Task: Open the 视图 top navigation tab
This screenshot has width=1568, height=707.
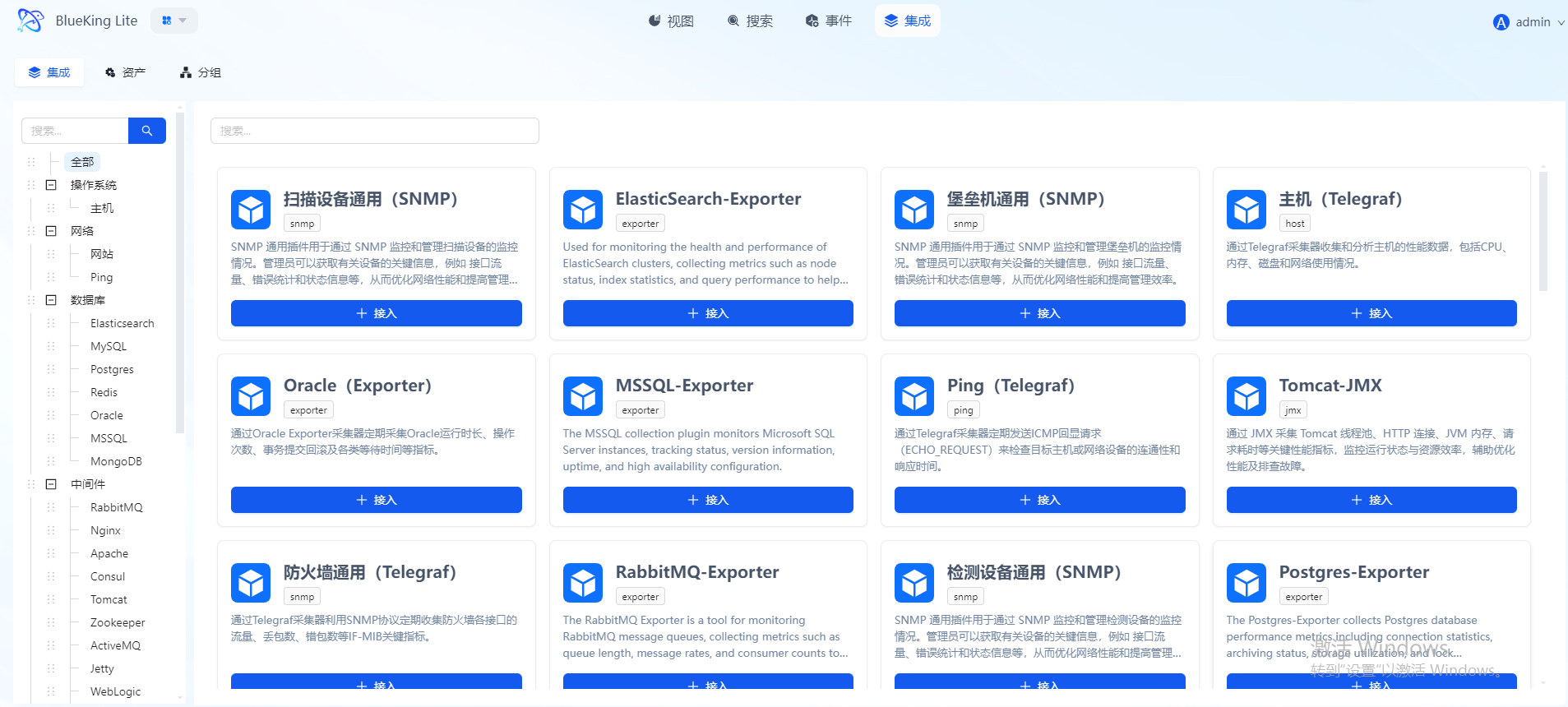Action: pos(671,21)
